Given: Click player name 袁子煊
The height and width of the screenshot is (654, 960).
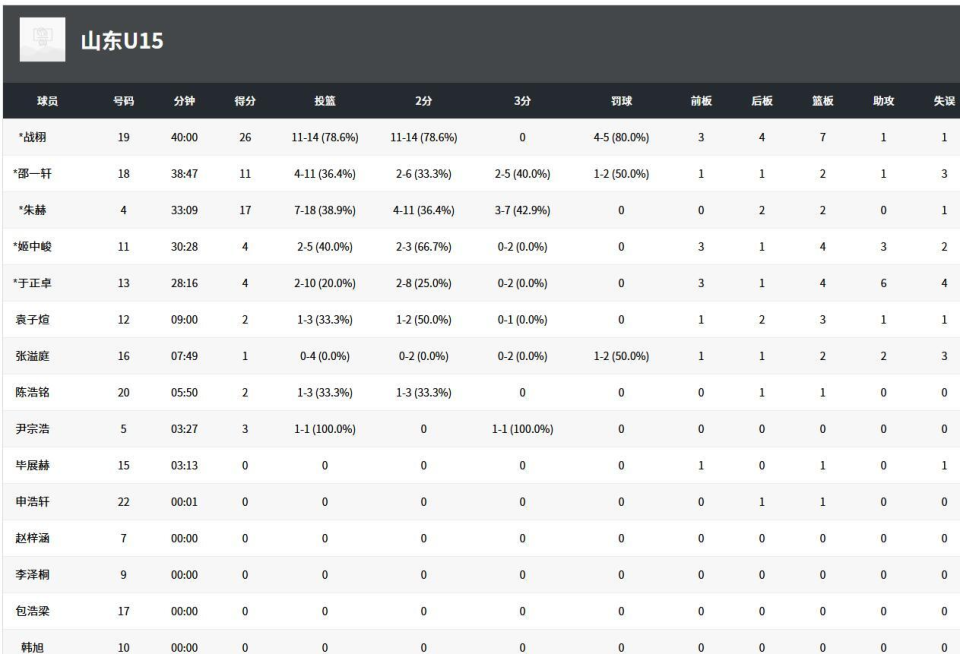Looking at the screenshot, I should pos(33,320).
